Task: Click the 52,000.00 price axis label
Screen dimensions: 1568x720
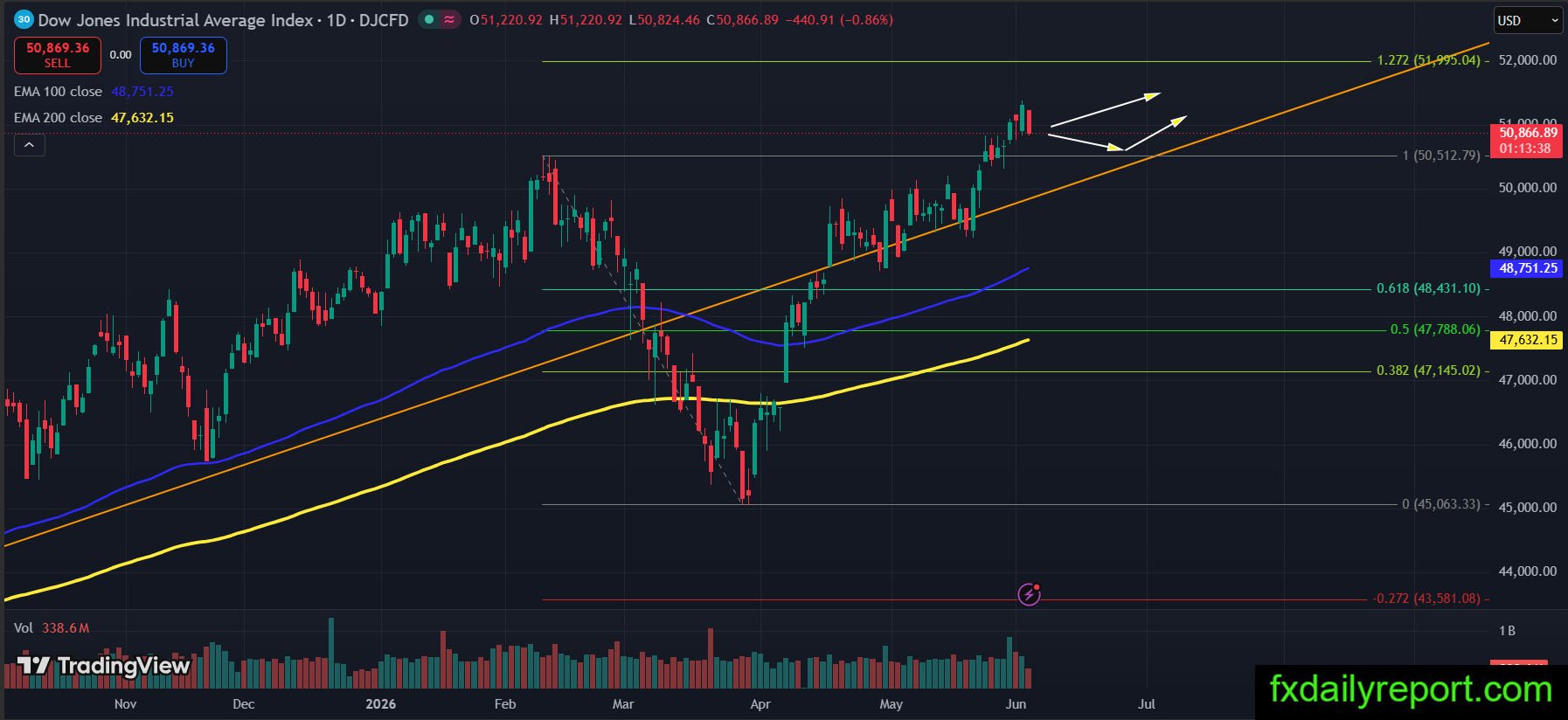Action: point(1528,60)
